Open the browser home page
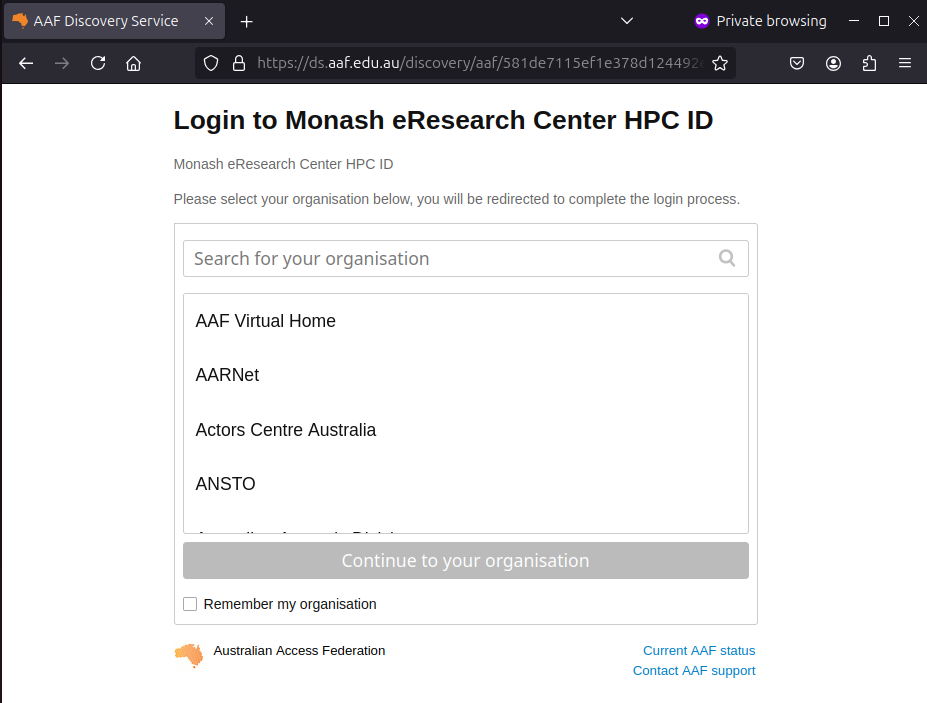927x703 pixels. click(x=133, y=62)
